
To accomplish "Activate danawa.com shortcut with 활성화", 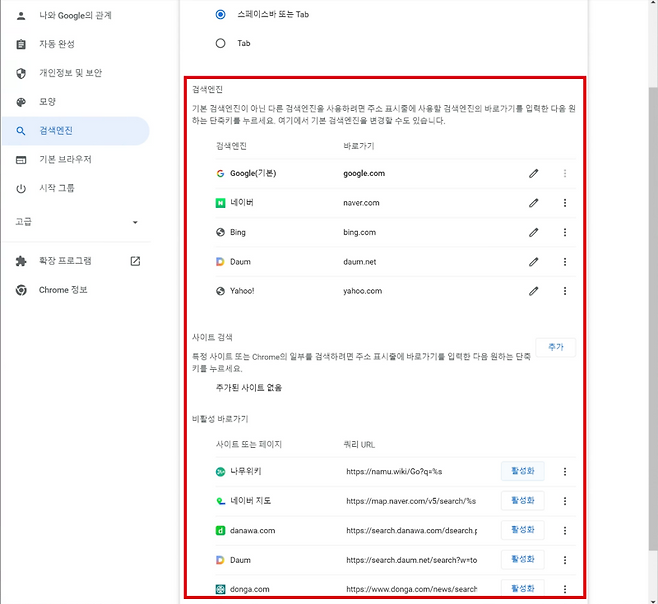I will pos(522,530).
